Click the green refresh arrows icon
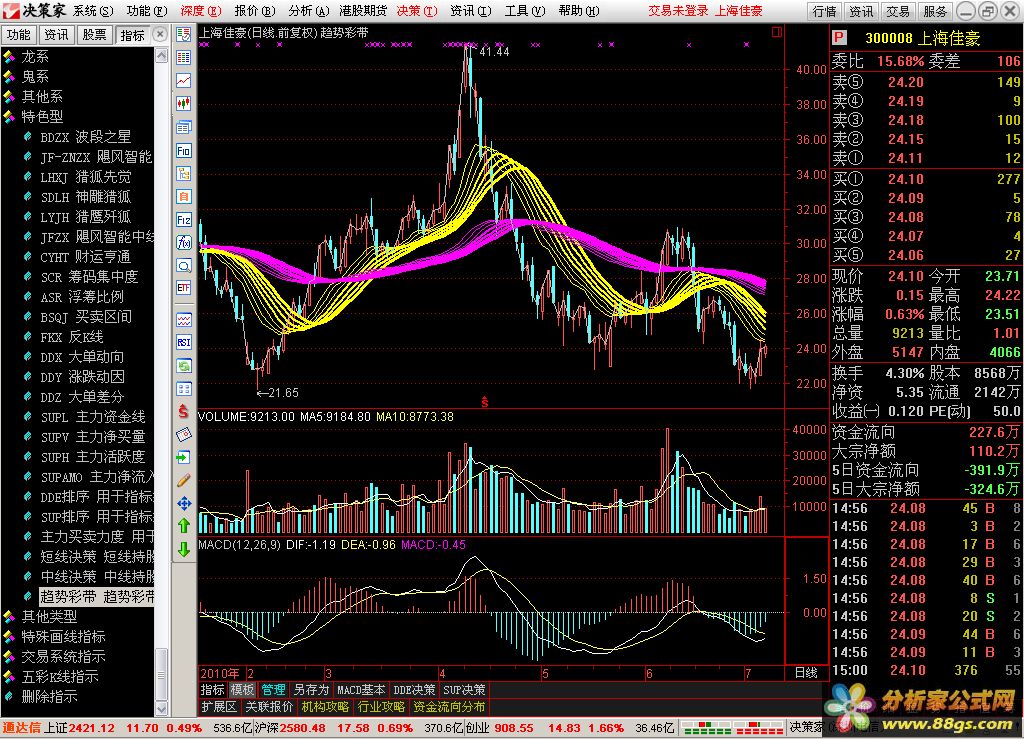This screenshot has height=739, width=1024. (184, 366)
